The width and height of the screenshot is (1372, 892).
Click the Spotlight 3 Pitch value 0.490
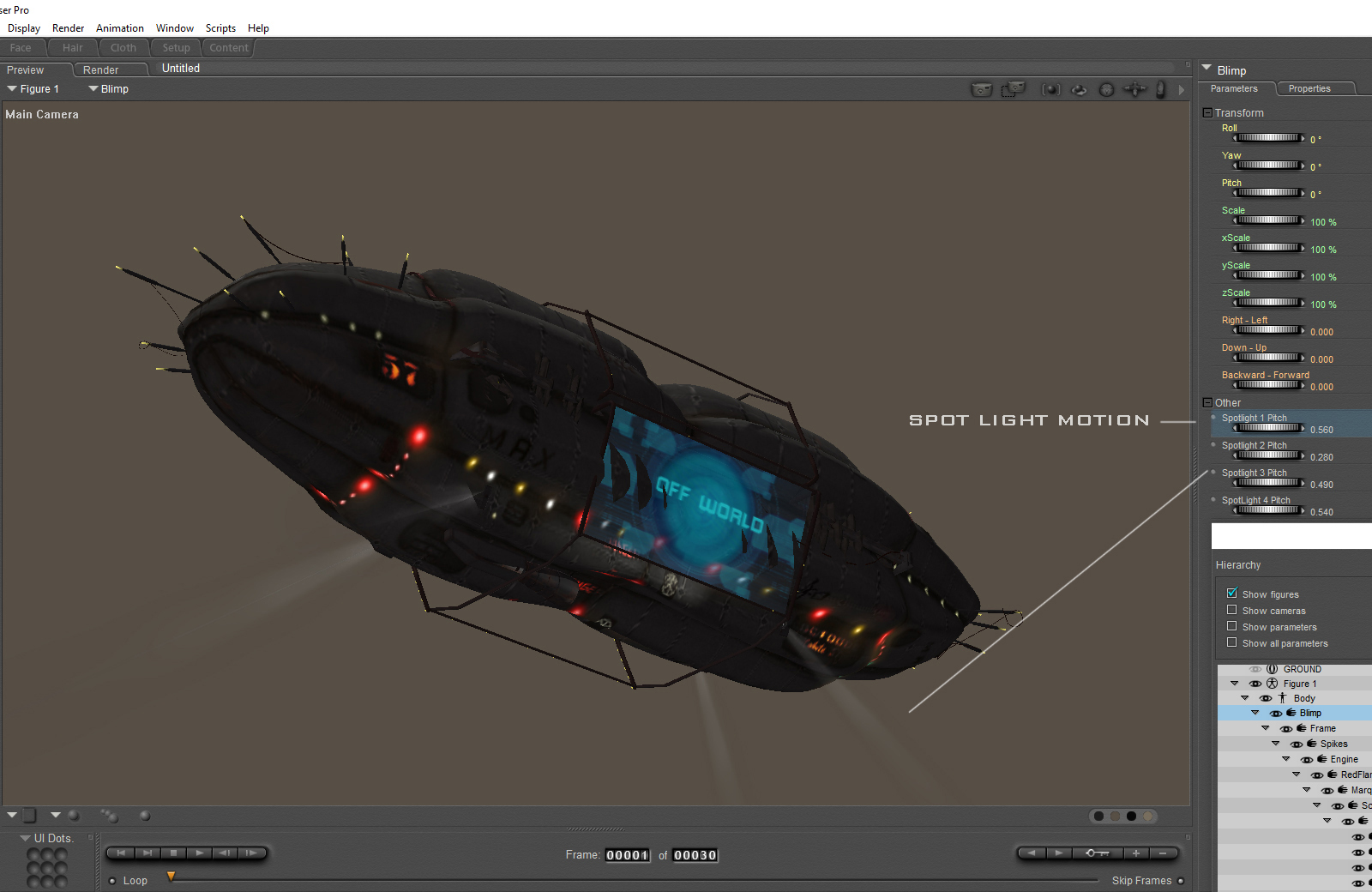point(1321,485)
